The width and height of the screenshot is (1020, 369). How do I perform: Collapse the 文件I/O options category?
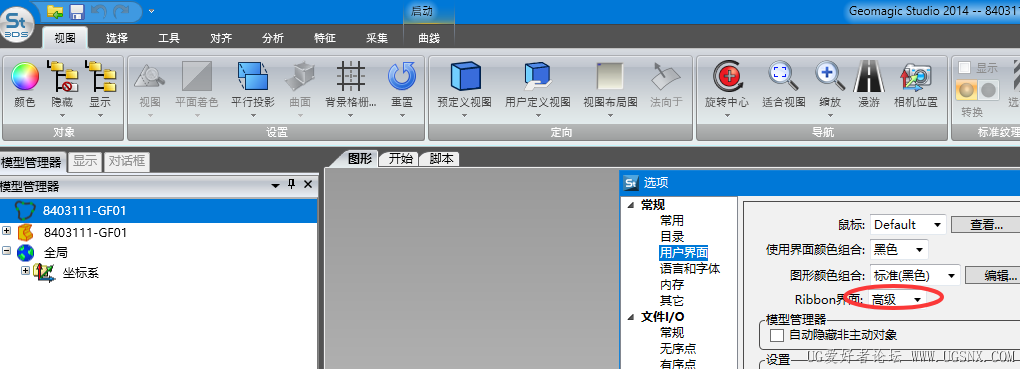coord(630,317)
